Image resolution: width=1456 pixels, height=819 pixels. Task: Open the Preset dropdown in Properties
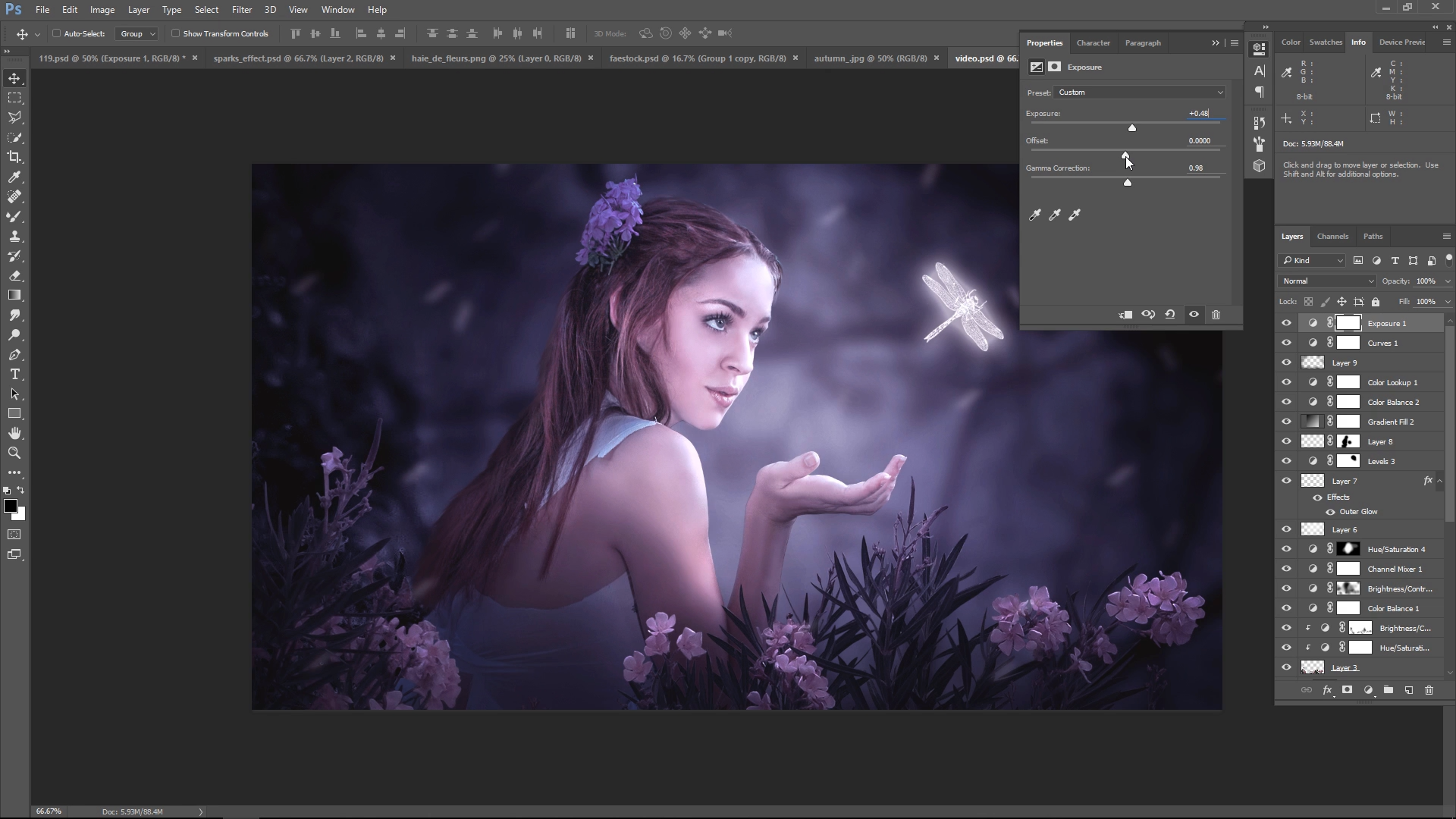[x=1141, y=93]
